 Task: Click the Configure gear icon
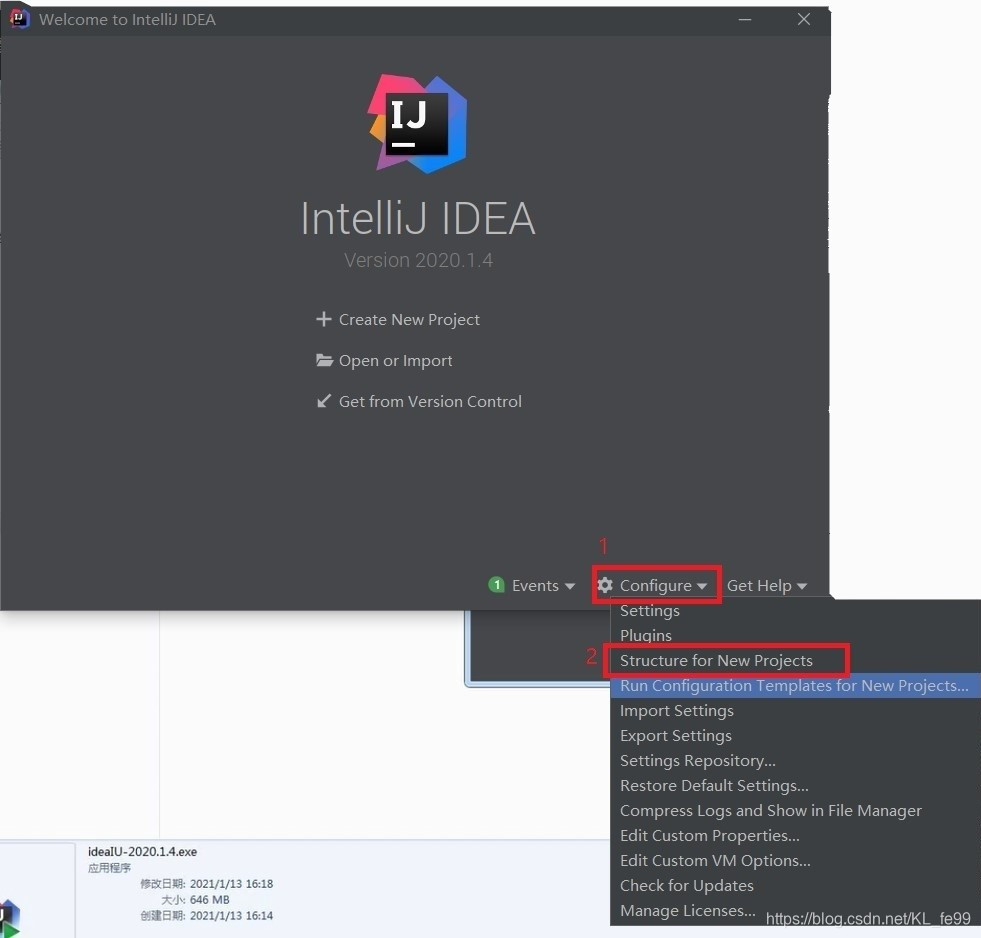pyautogui.click(x=604, y=584)
